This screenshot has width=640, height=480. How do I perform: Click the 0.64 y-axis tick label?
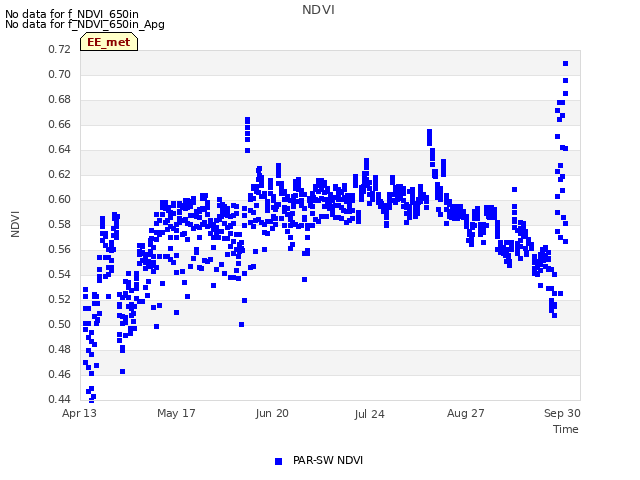click(60, 149)
